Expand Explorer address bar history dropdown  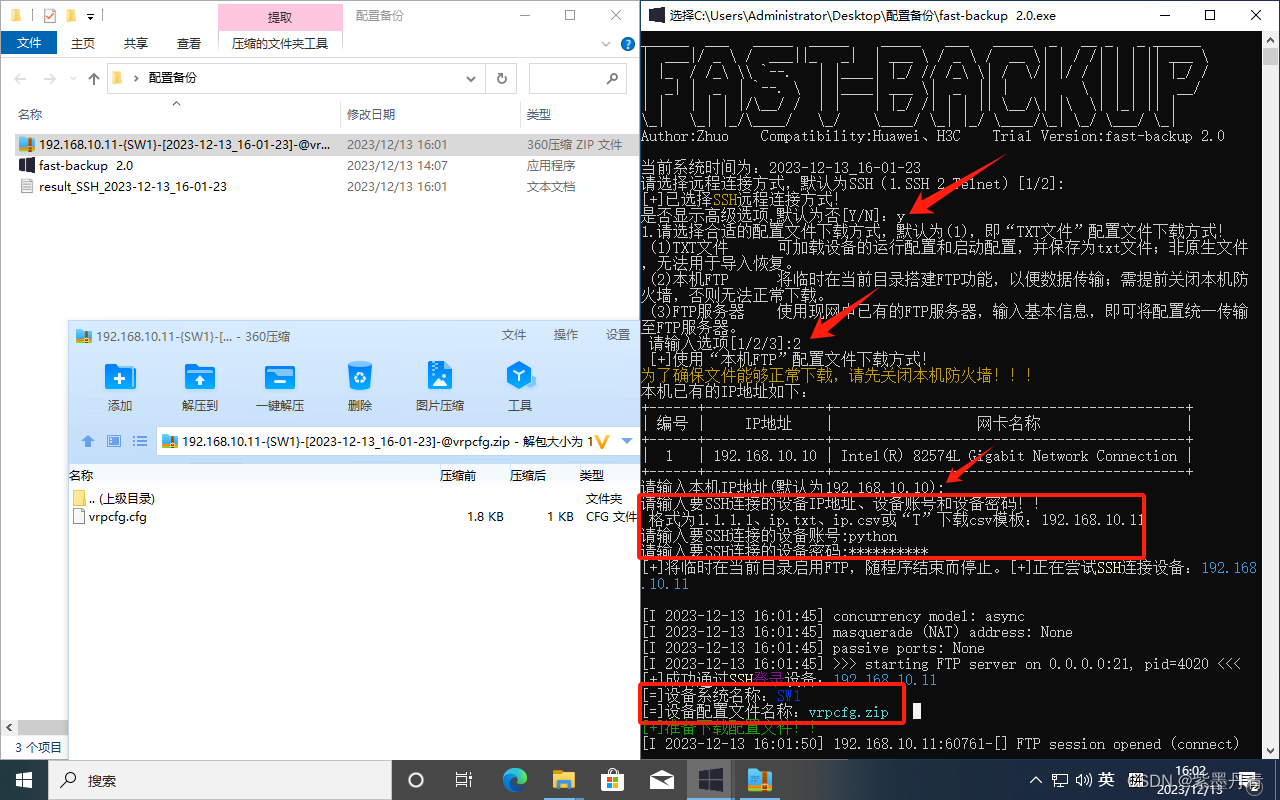tap(473, 78)
